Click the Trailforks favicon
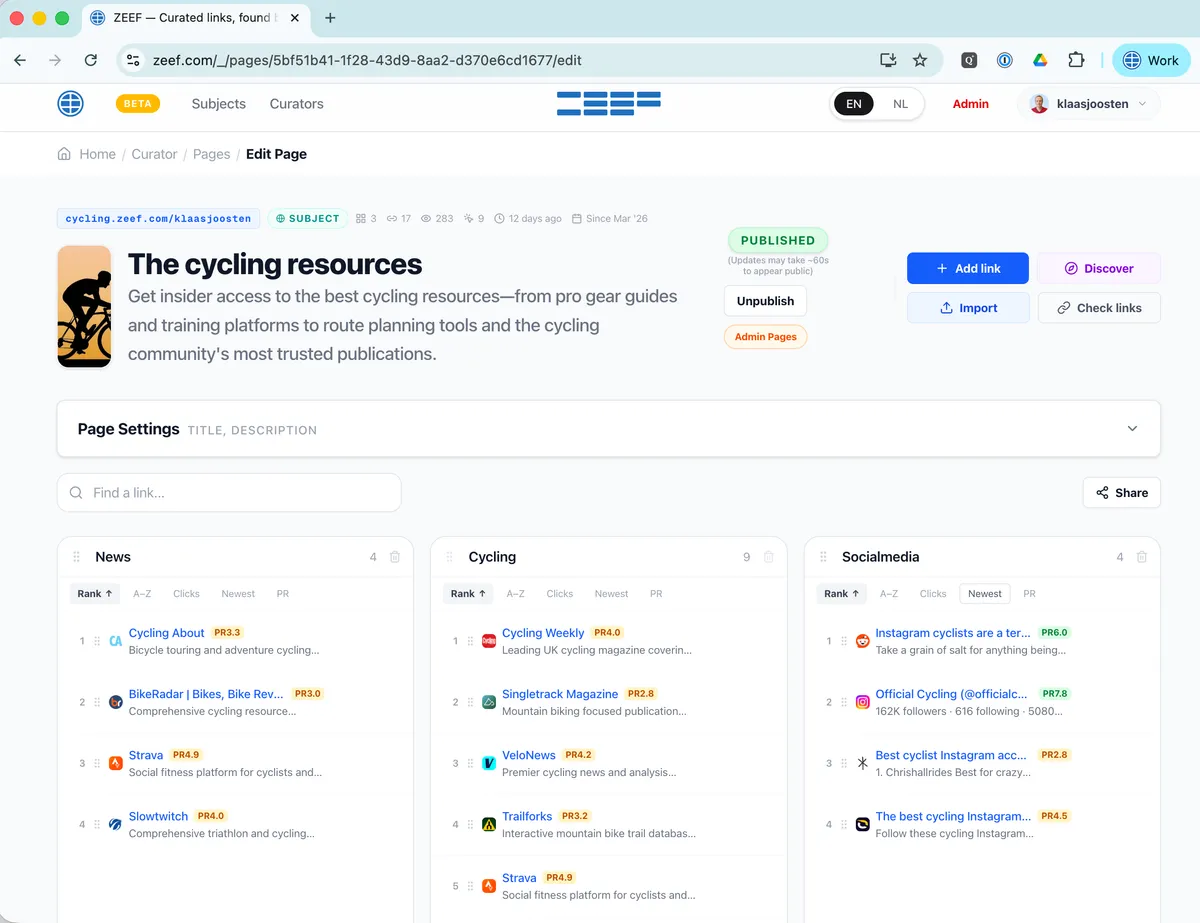 pos(489,825)
